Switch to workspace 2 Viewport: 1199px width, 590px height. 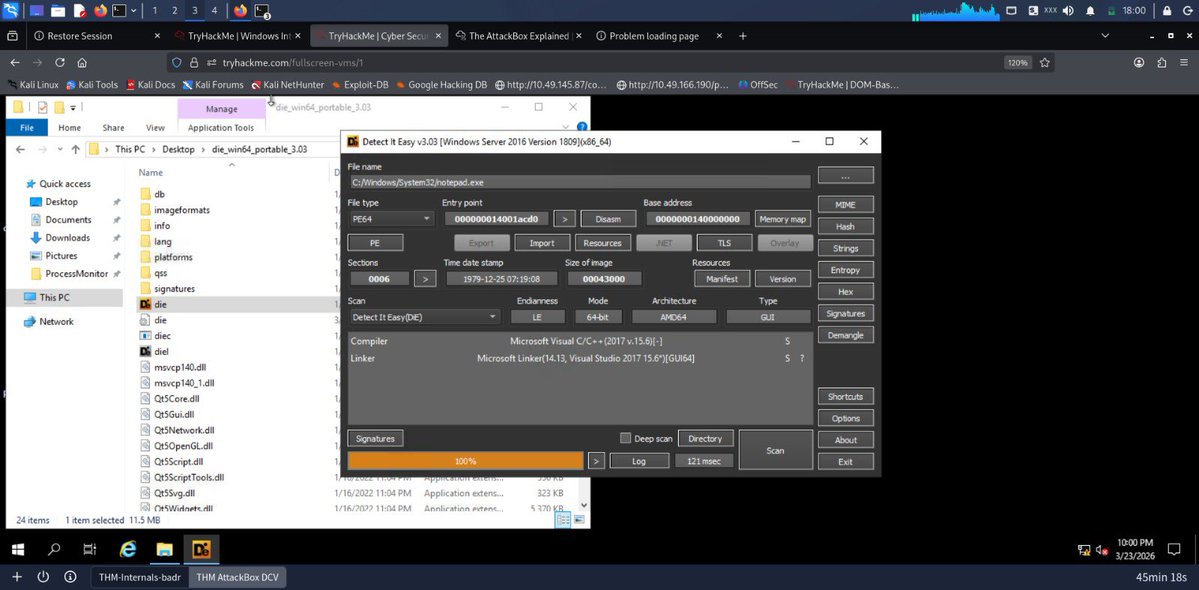click(174, 11)
